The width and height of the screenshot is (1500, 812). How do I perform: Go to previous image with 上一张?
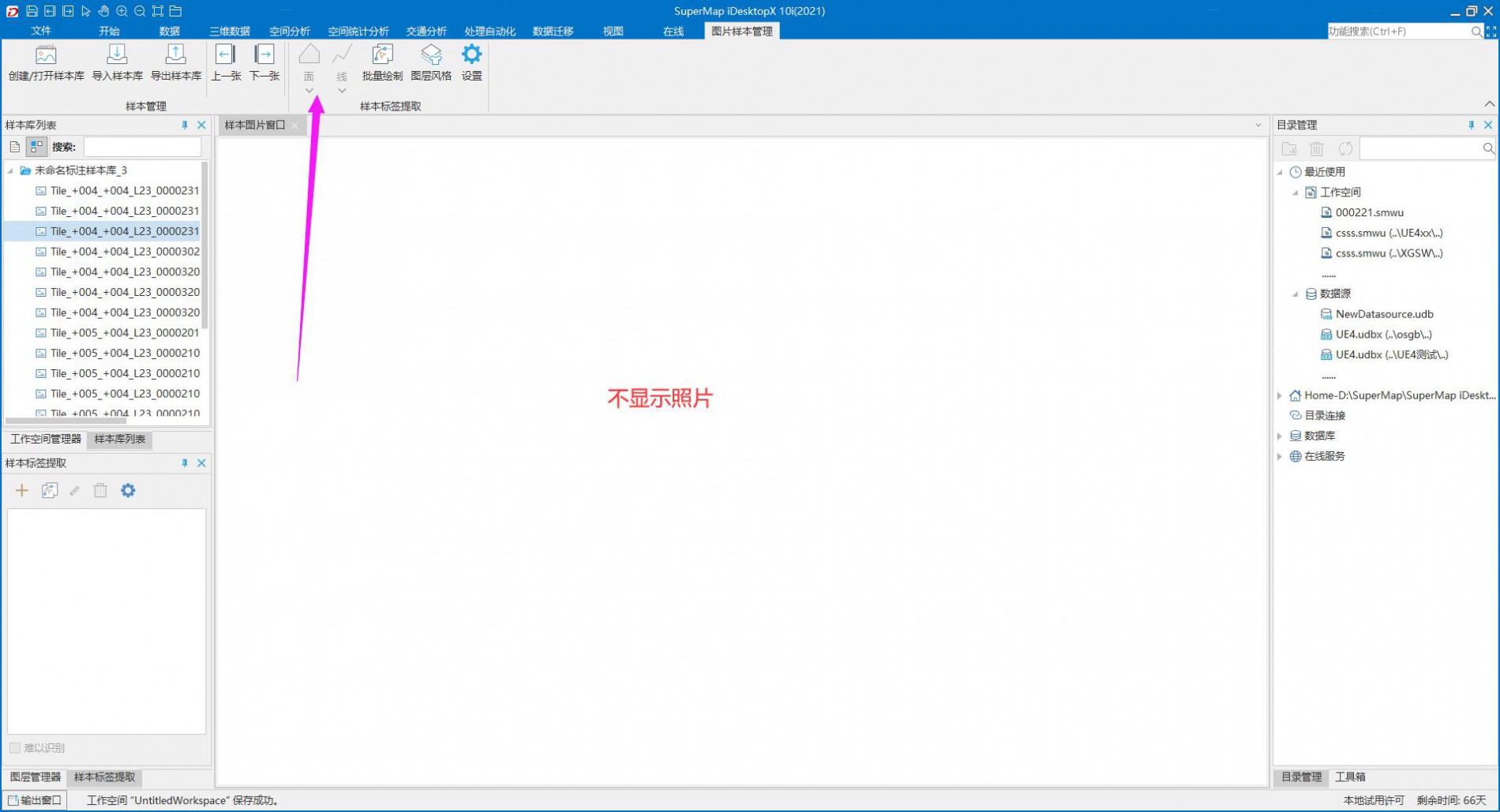(x=226, y=63)
